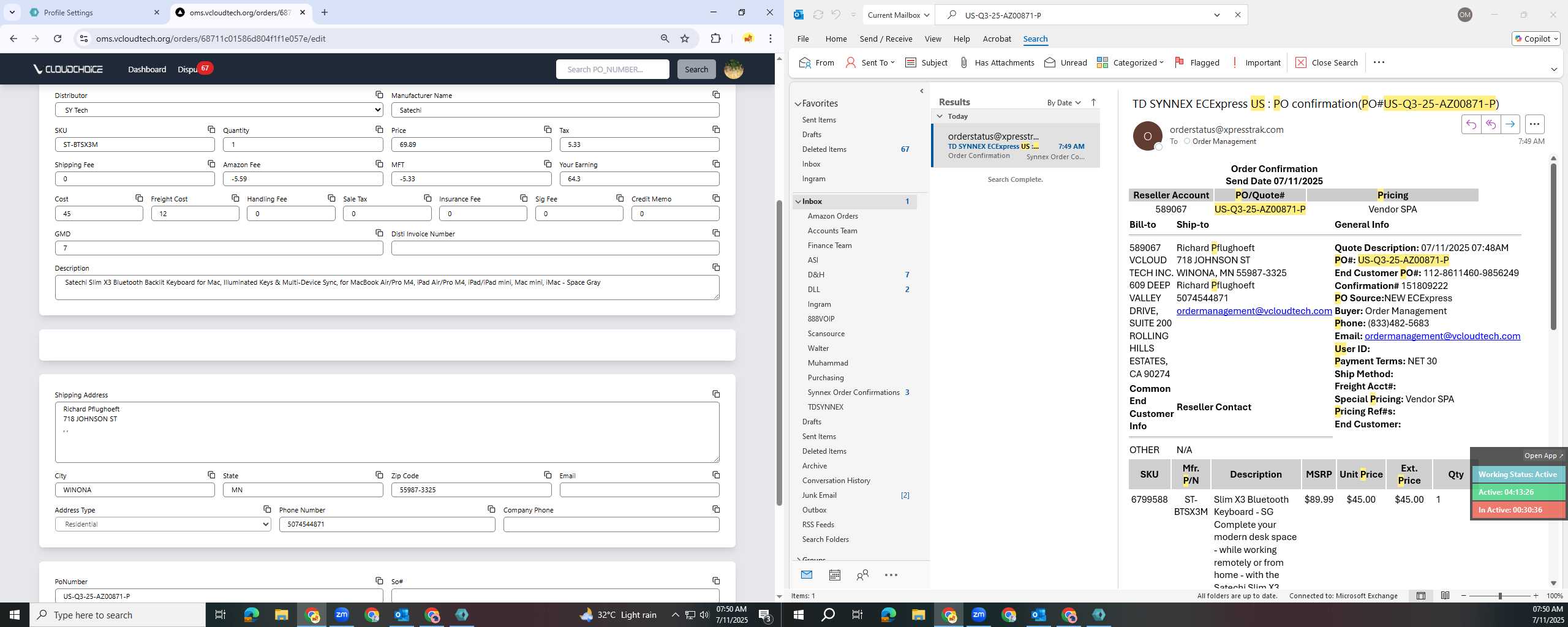Copy the Amazon Fee value icon
This screenshot has width=1568, height=627.
[379, 163]
